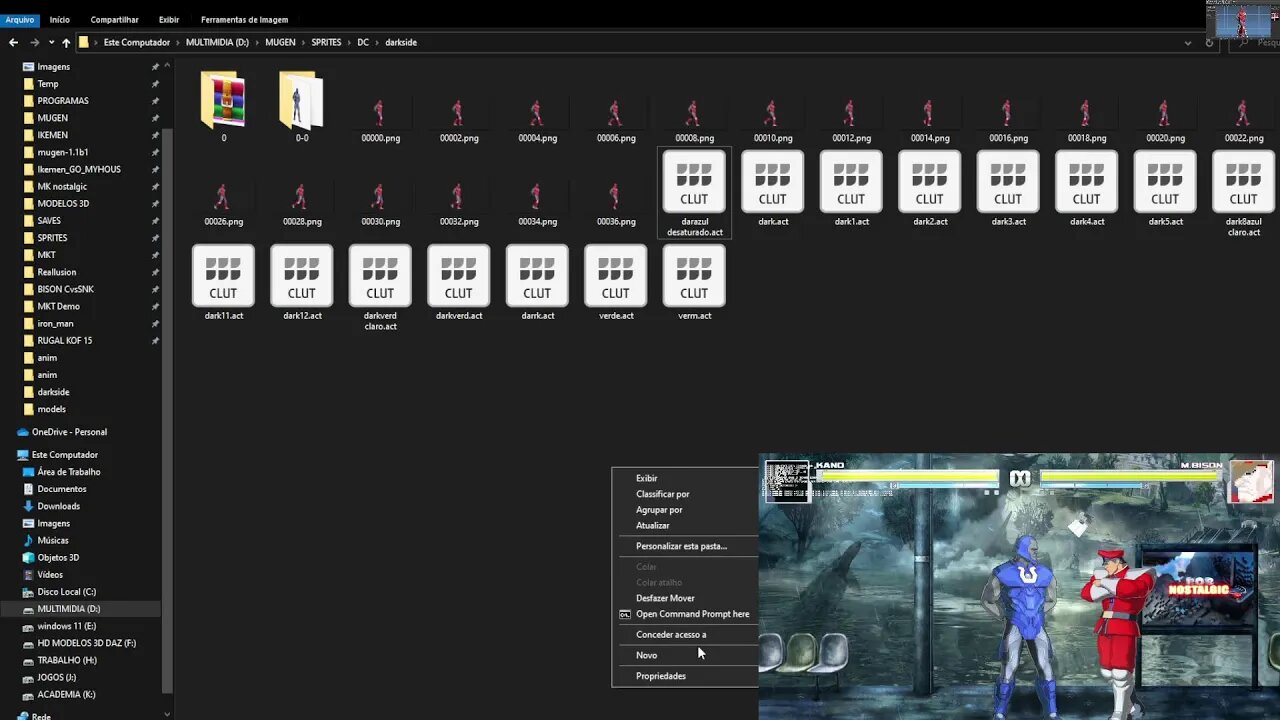
Task: Select the 00026.png sprite file
Action: coord(223,204)
